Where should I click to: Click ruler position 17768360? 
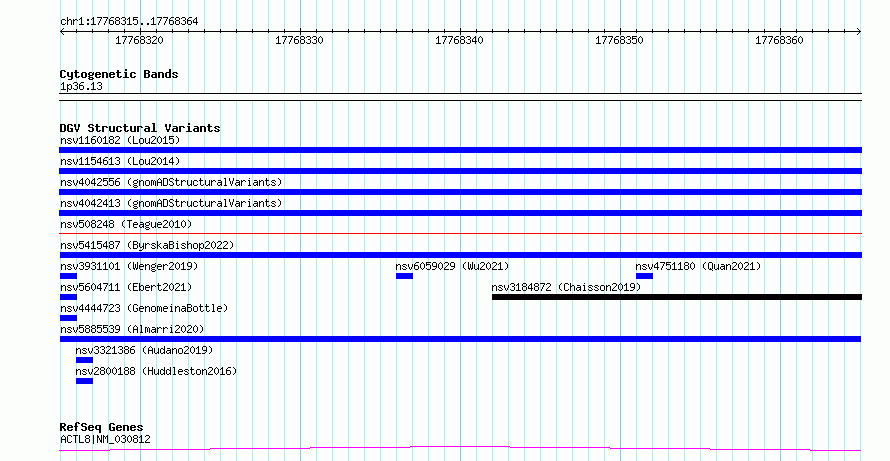[x=780, y=40]
